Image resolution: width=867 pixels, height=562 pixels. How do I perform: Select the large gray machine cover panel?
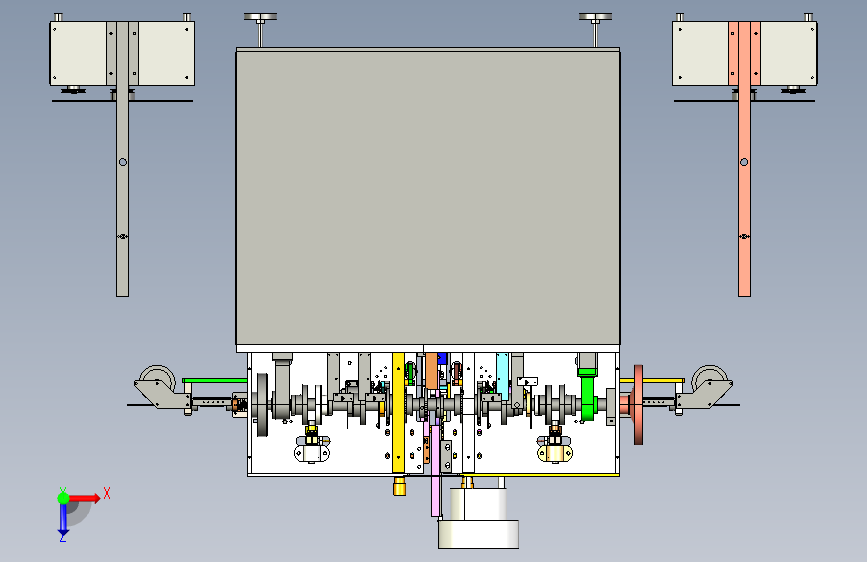point(428,197)
